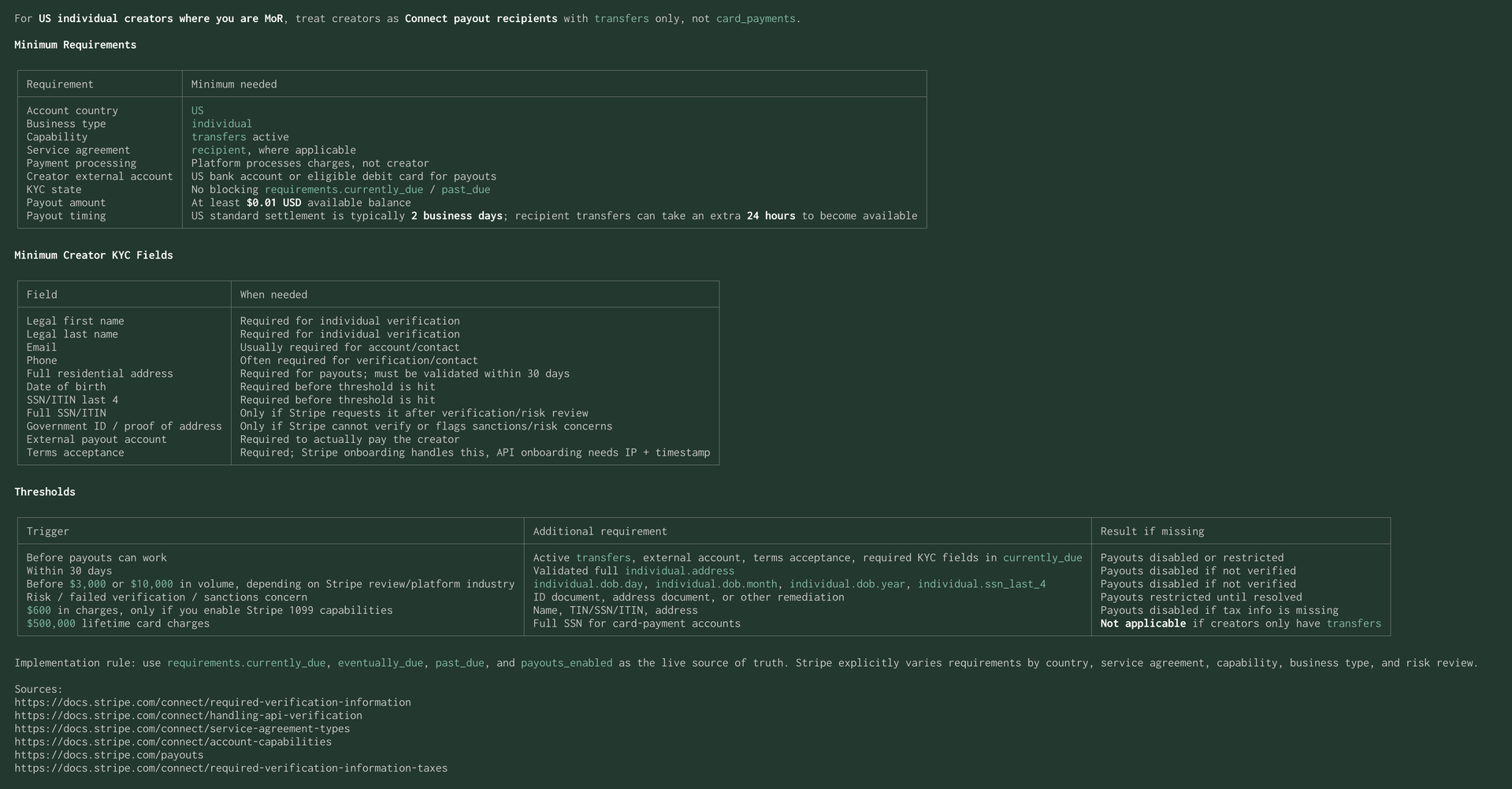This screenshot has width=1512, height=789.
Task: Click the 'Service agreement' row label
Action: pyautogui.click(x=79, y=151)
